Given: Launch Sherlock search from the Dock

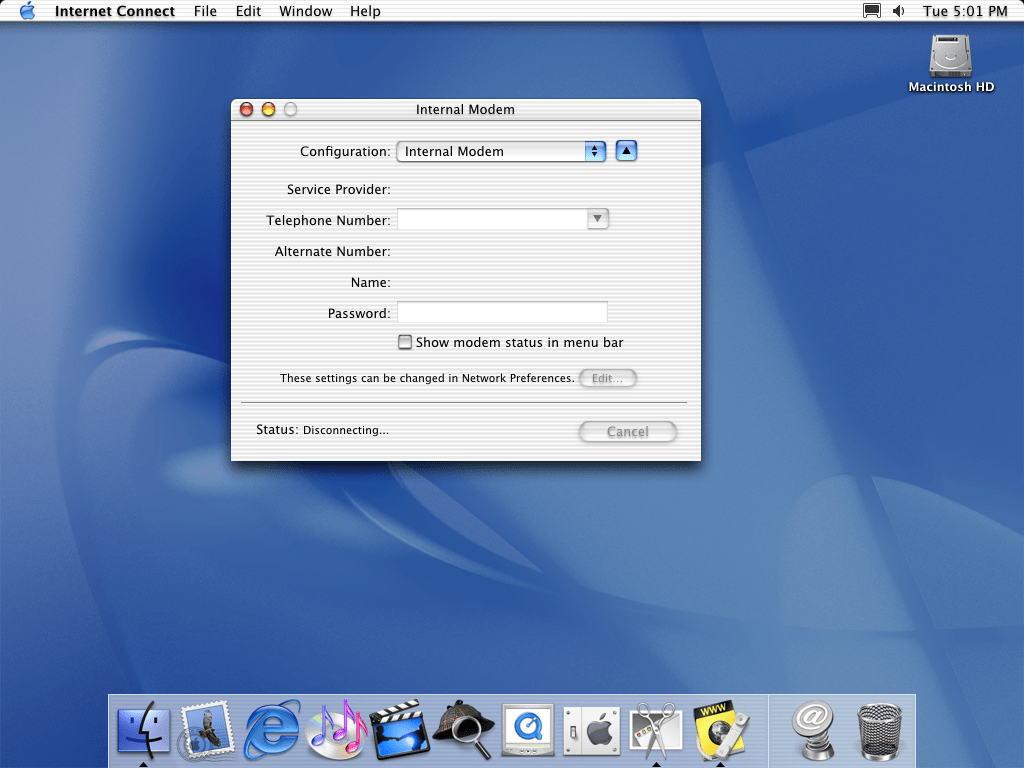Looking at the screenshot, I should [x=464, y=729].
